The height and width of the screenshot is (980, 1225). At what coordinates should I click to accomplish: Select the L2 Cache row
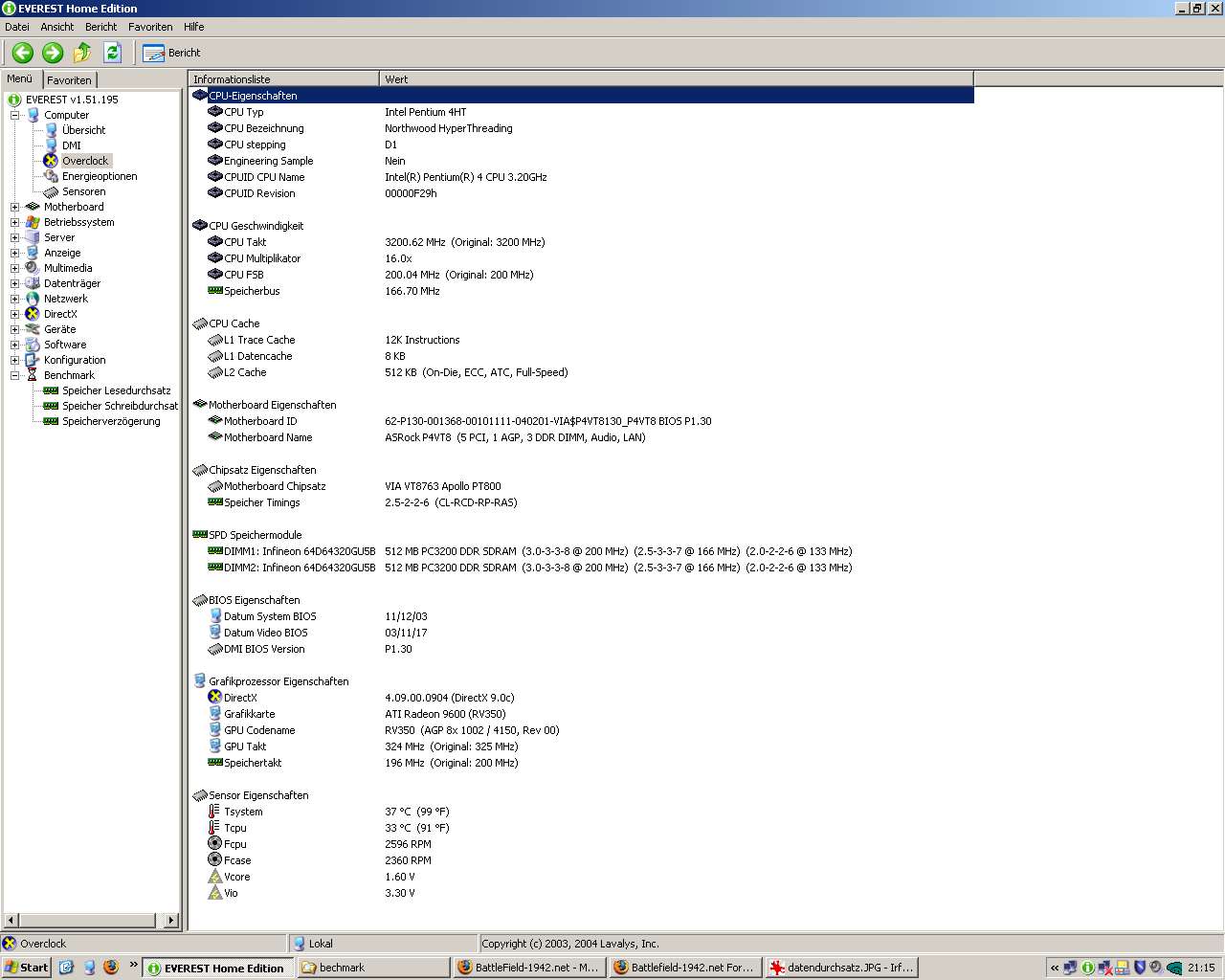(x=582, y=372)
